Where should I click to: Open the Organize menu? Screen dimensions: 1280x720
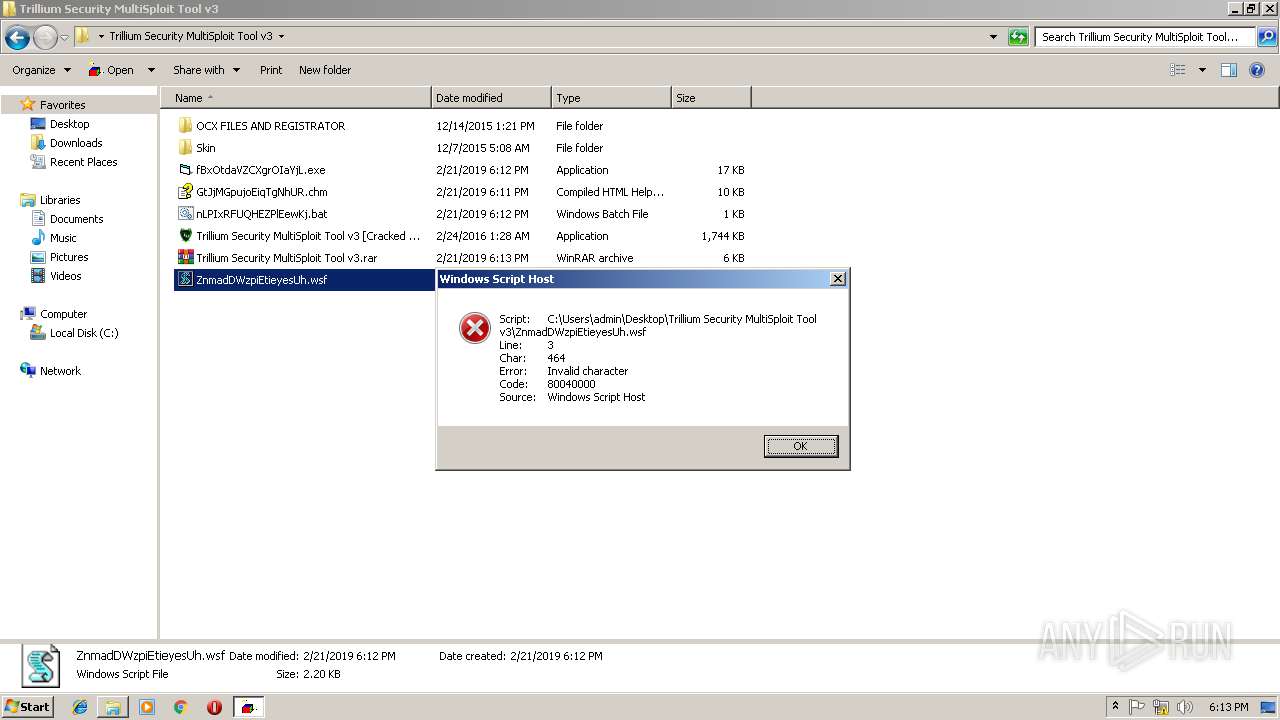coord(41,70)
